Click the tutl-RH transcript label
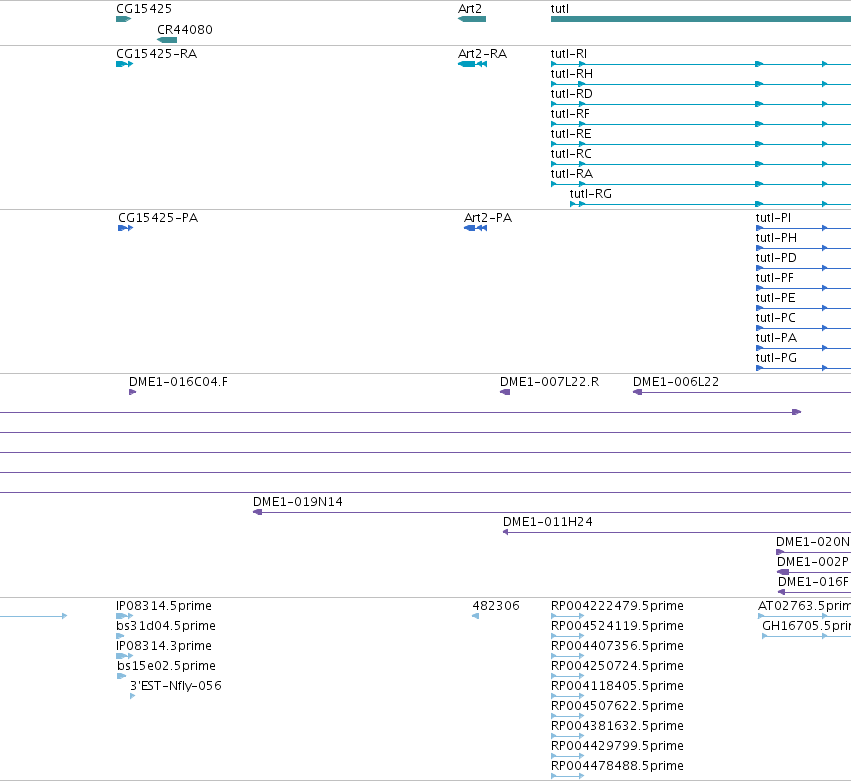 click(571, 74)
